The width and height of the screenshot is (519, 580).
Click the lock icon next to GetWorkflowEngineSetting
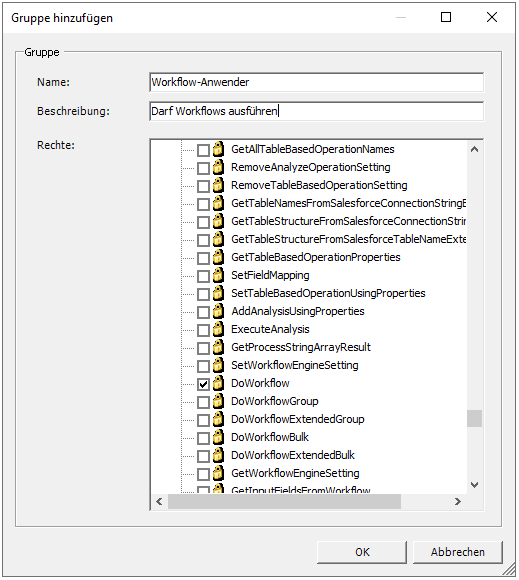[x=218, y=473]
